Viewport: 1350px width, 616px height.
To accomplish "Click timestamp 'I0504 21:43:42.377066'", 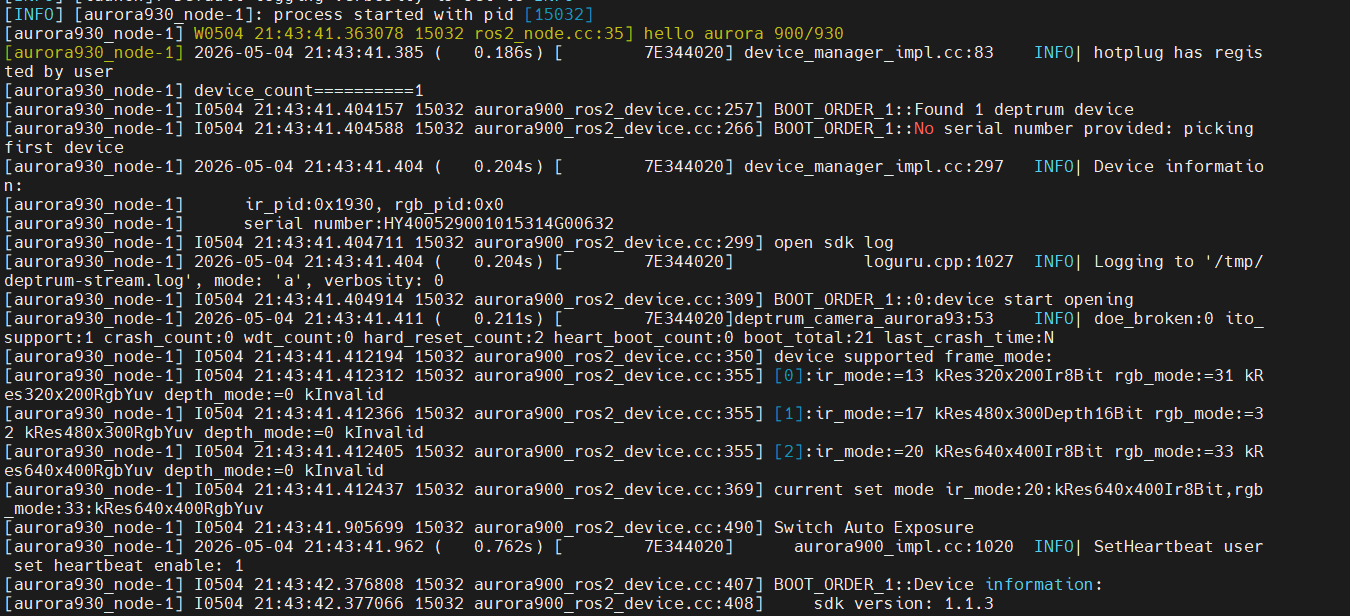I will tap(299, 603).
